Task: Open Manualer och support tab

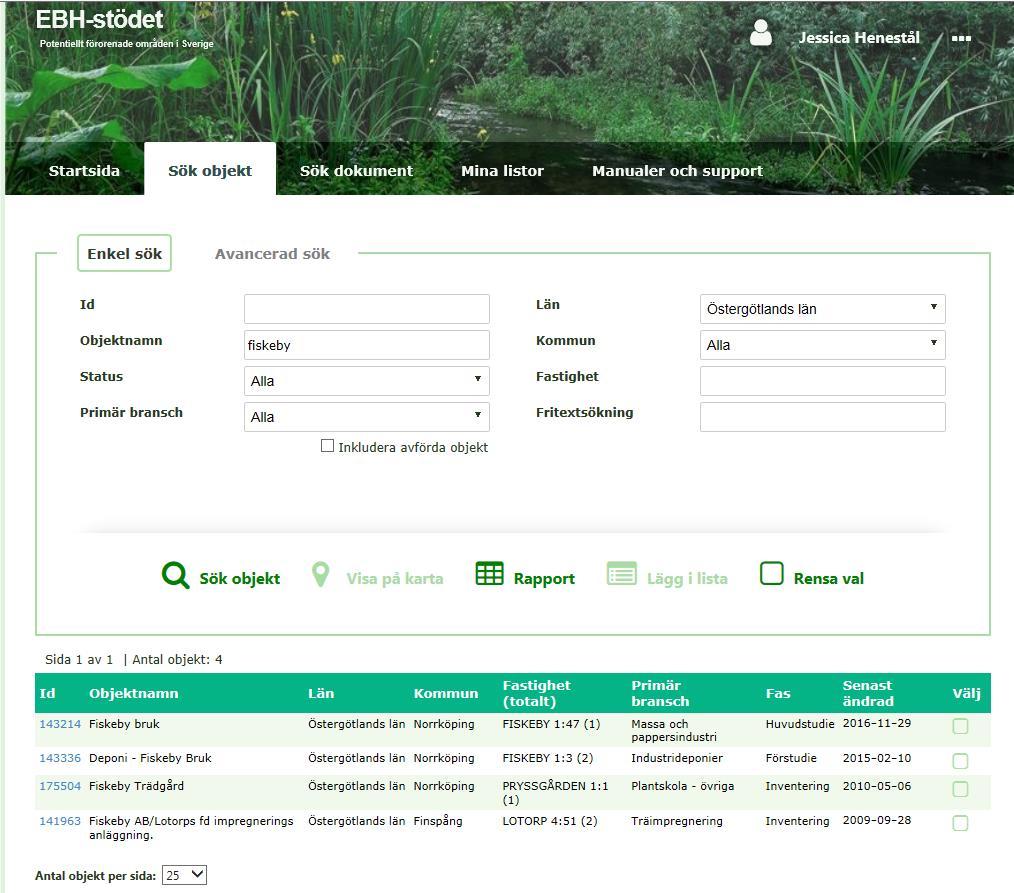Action: (x=678, y=171)
